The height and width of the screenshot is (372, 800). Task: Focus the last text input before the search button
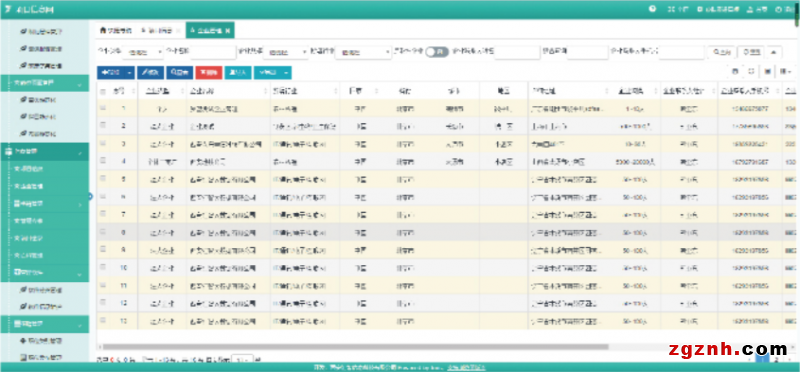(x=682, y=52)
